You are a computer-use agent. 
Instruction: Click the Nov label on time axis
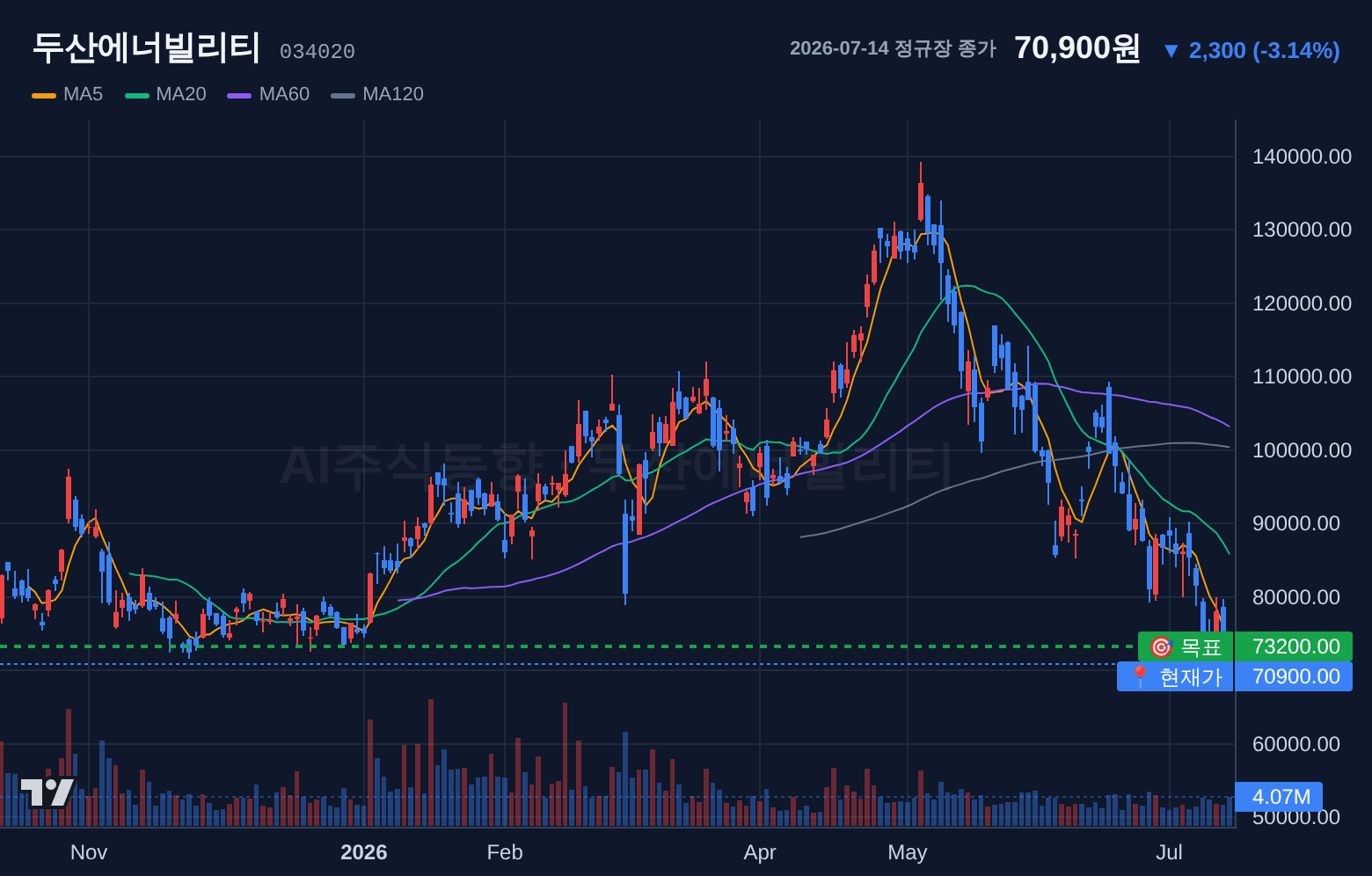89,852
